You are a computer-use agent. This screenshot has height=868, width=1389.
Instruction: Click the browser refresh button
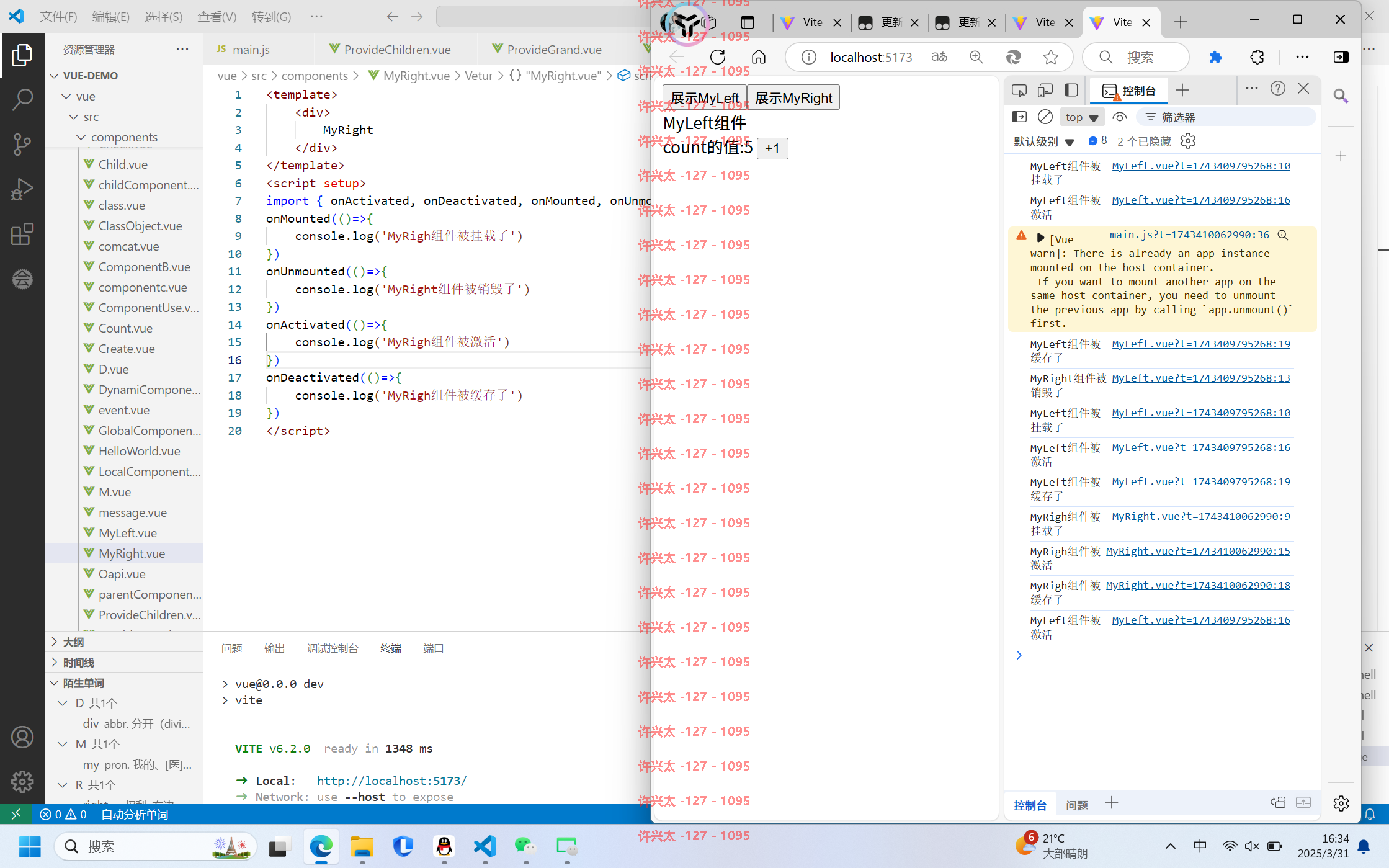[718, 57]
